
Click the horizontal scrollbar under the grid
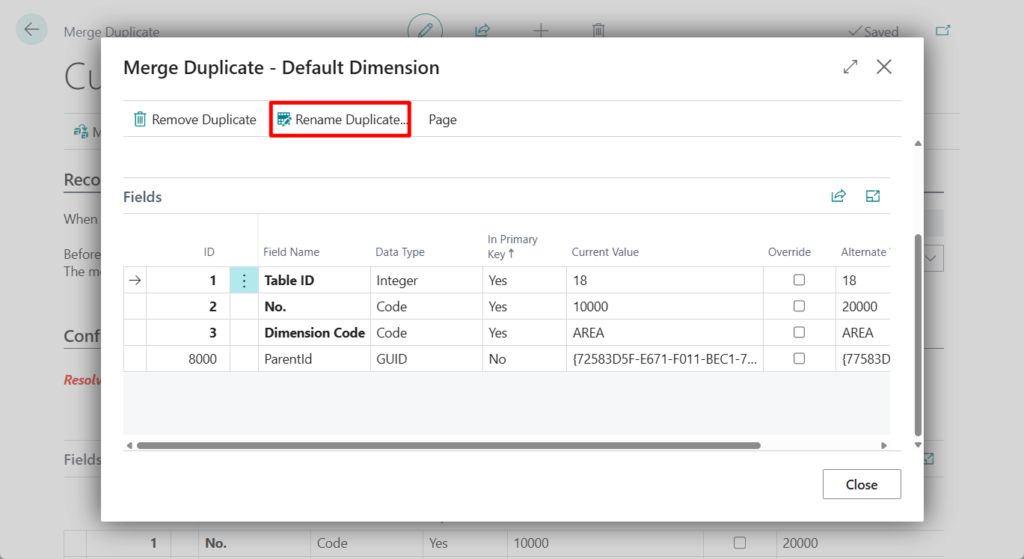pyautogui.click(x=448, y=445)
